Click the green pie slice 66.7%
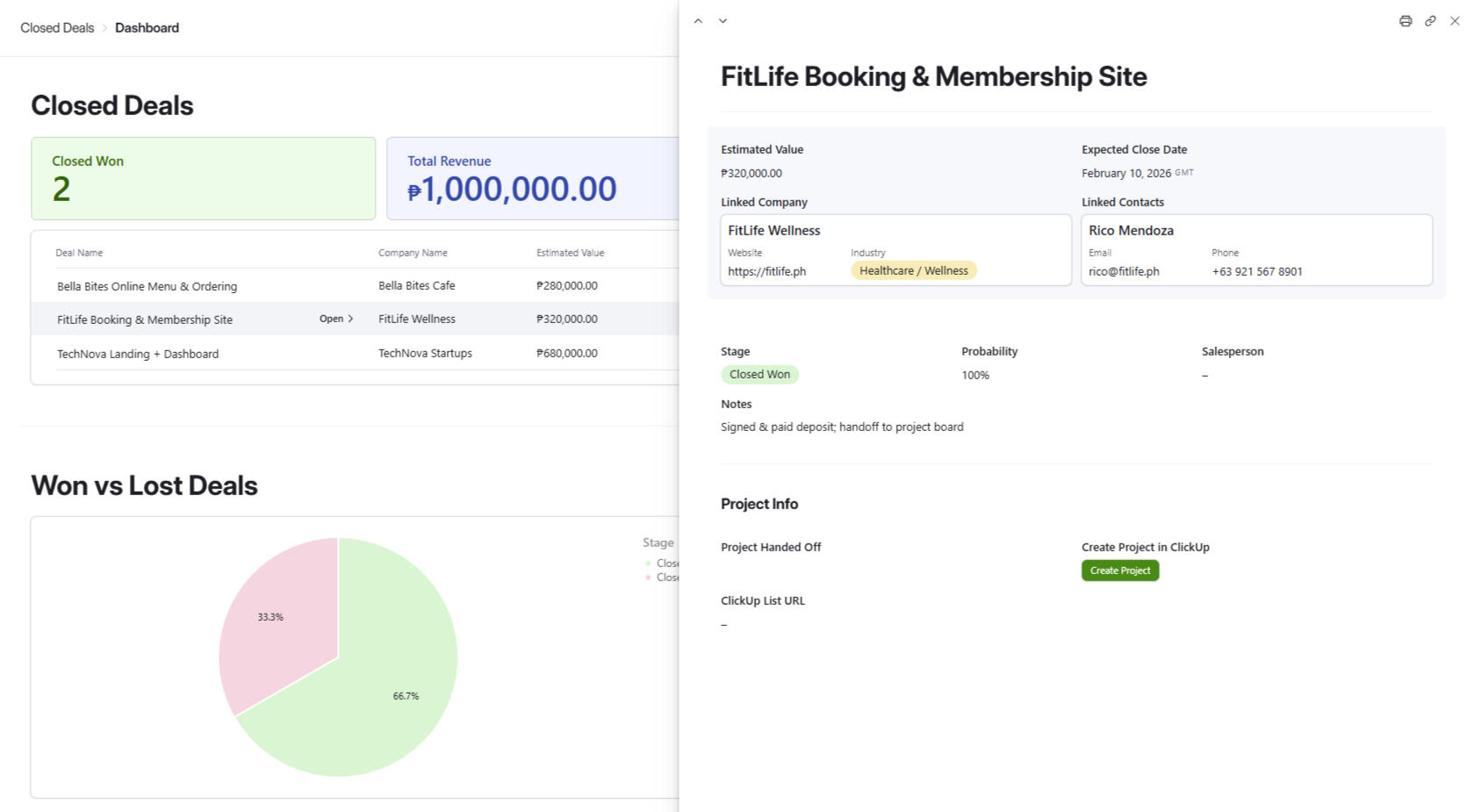This screenshot has width=1474, height=812. pyautogui.click(x=377, y=693)
